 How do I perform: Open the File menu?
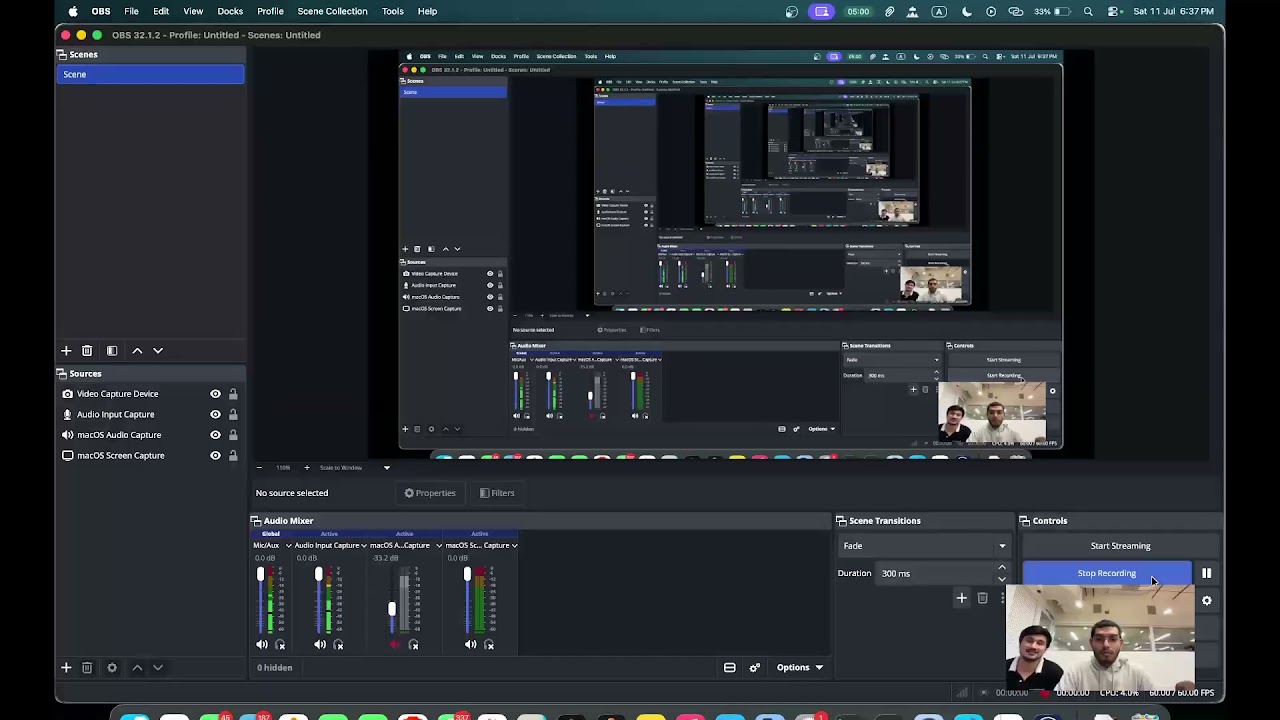pyautogui.click(x=131, y=11)
